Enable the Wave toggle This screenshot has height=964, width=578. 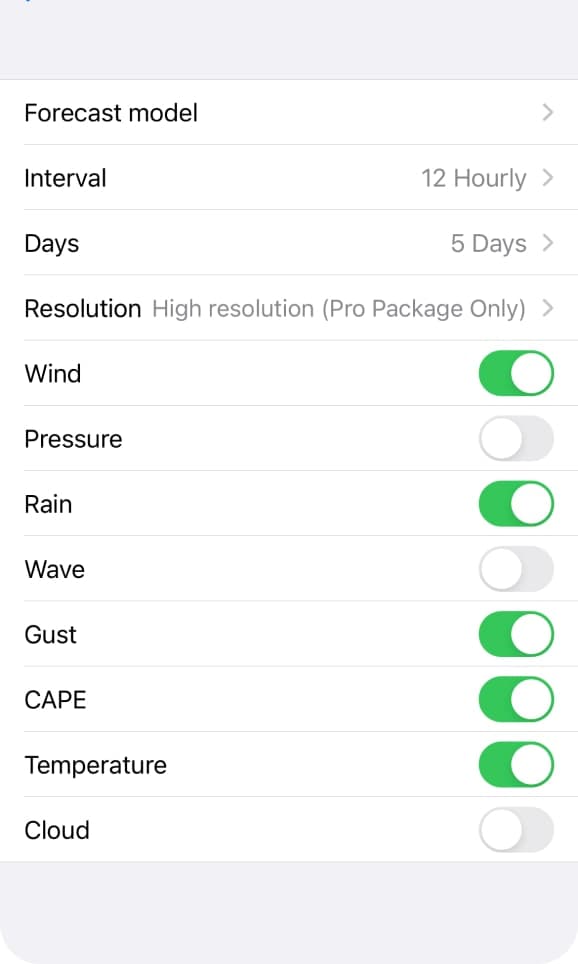pos(516,568)
